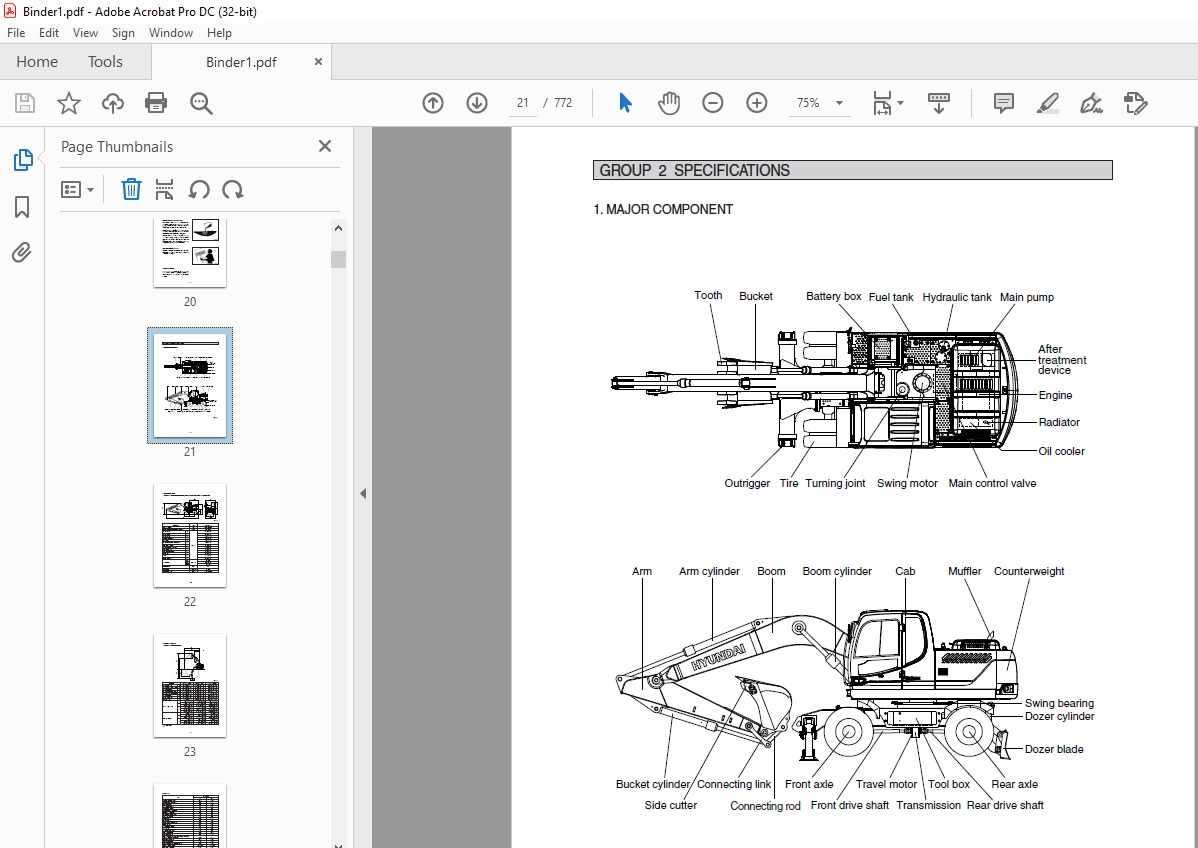Add a comment sticky note

[1004, 103]
